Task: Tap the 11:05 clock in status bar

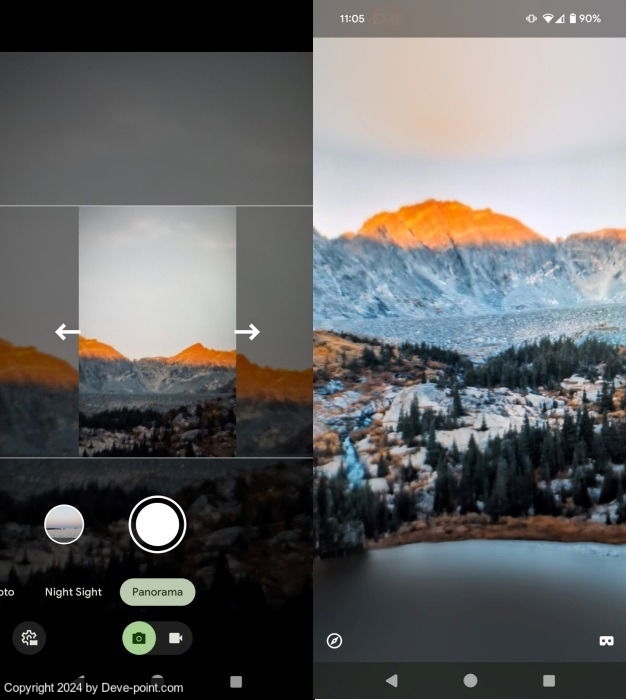Action: [x=352, y=19]
